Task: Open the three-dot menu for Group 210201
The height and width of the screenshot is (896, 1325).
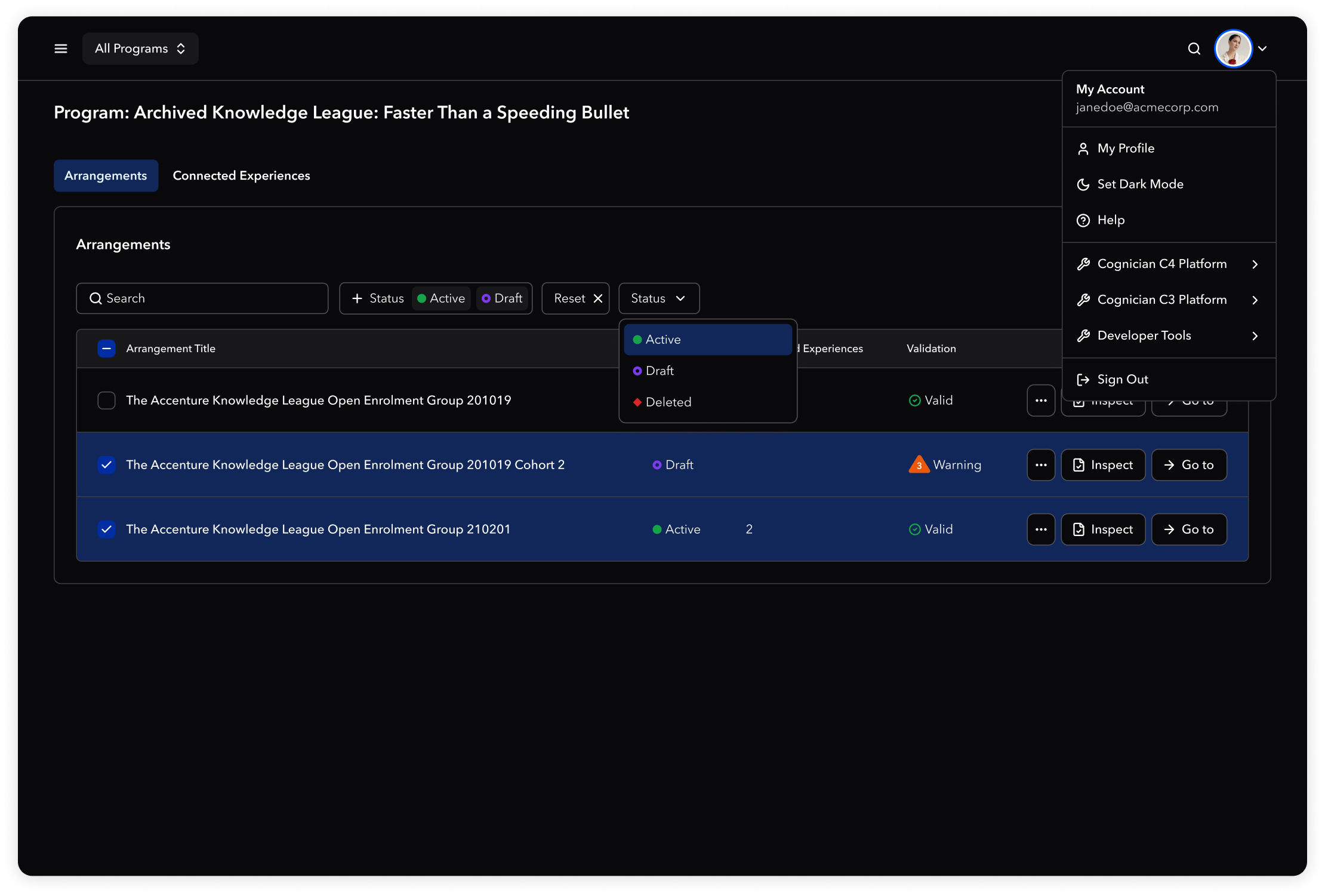Action: (1041, 529)
